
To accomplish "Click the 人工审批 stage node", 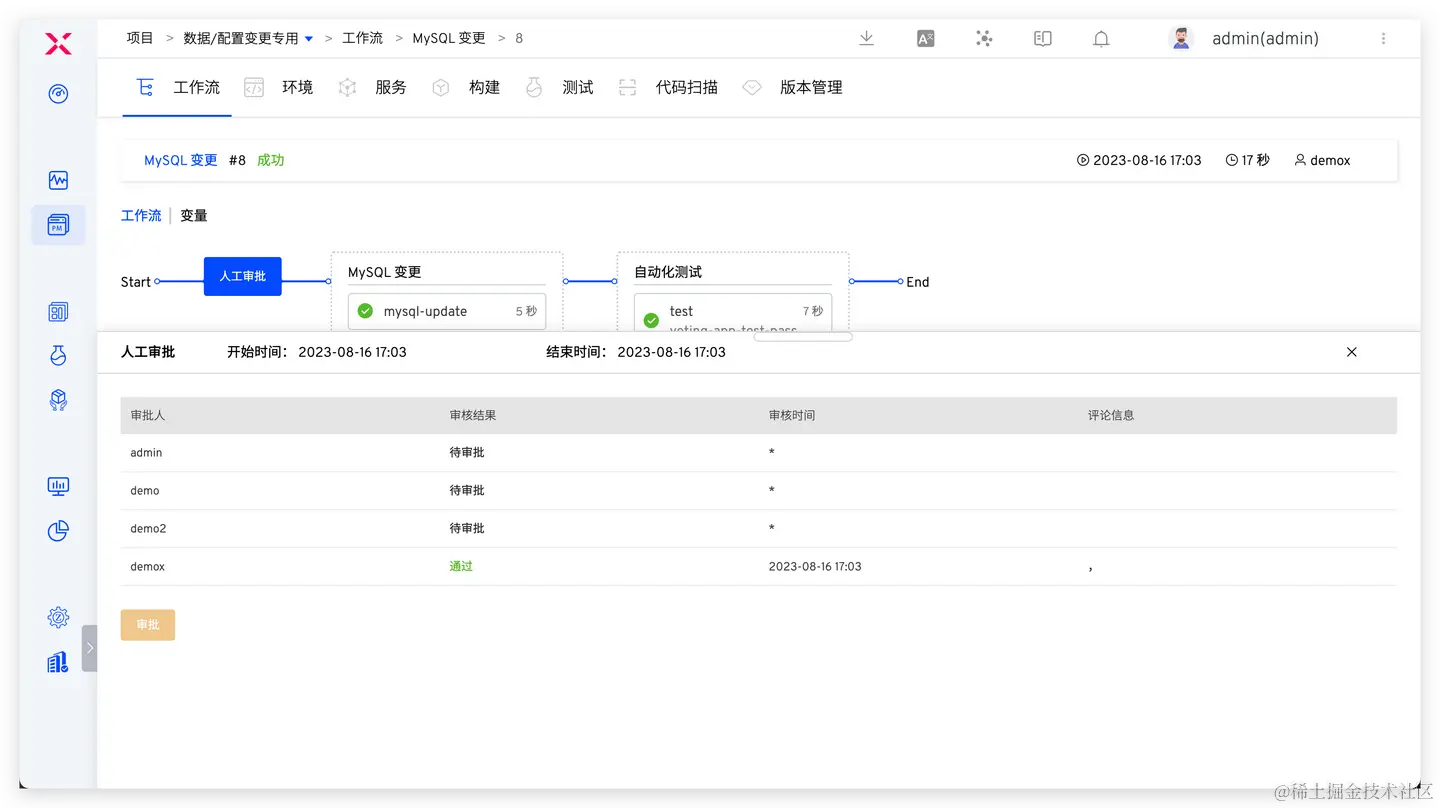I will 243,276.
